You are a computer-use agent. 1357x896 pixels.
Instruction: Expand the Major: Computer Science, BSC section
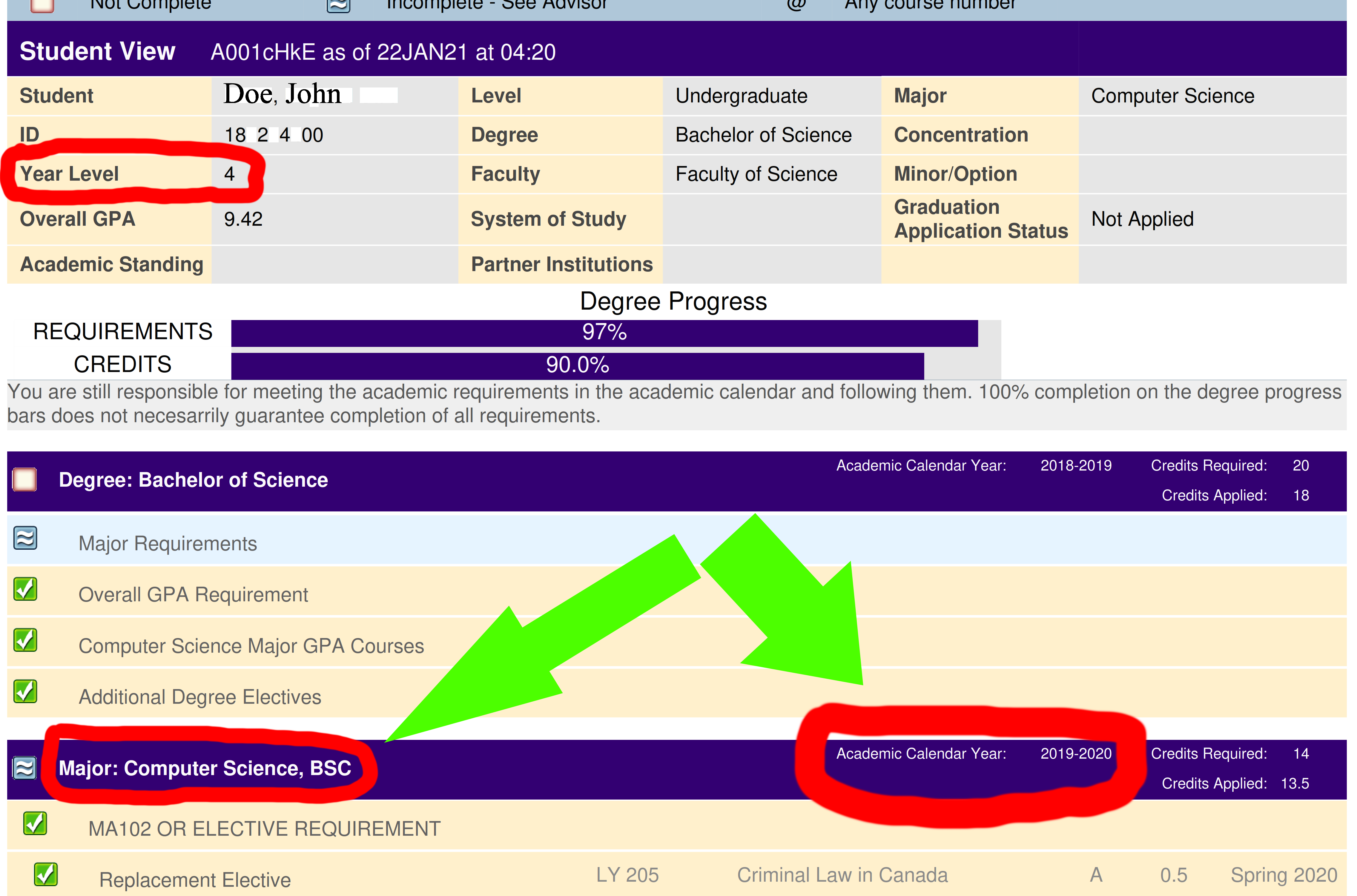pyautogui.click(x=205, y=769)
